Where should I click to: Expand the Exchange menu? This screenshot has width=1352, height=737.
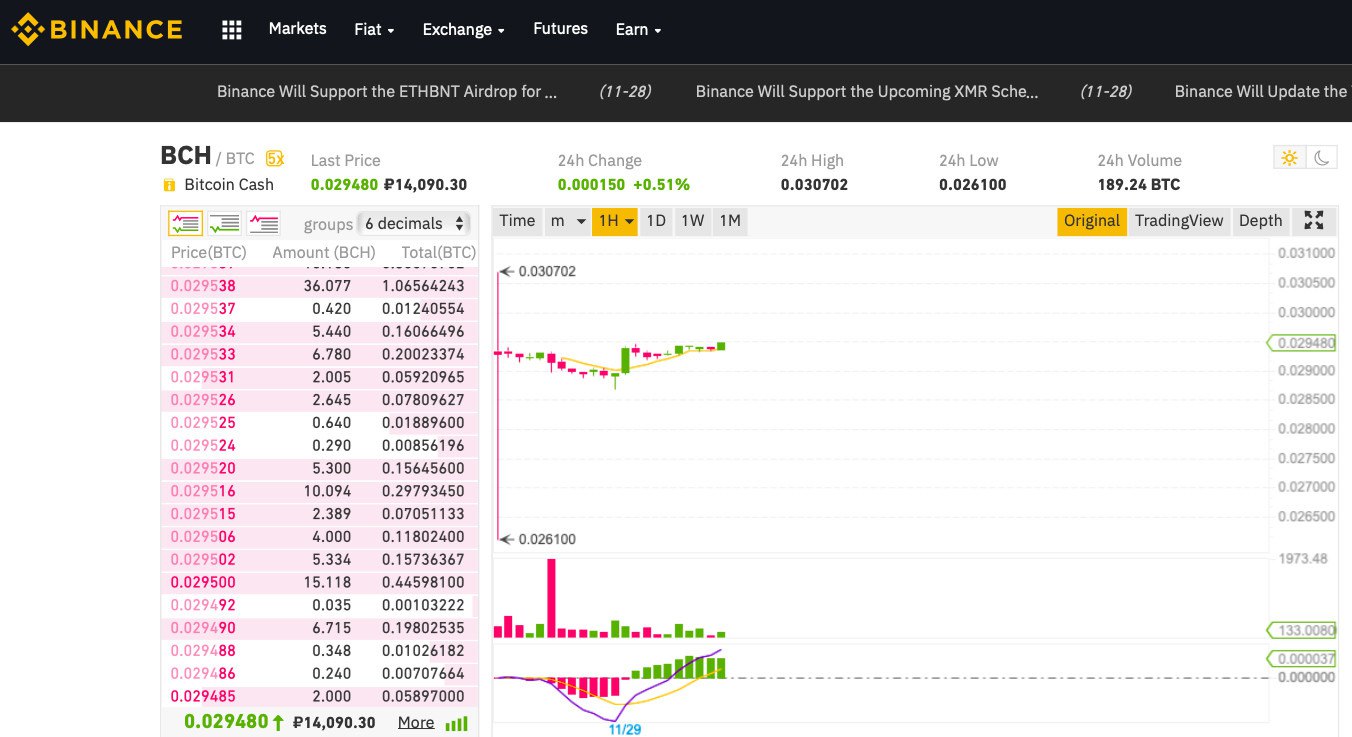coord(463,30)
